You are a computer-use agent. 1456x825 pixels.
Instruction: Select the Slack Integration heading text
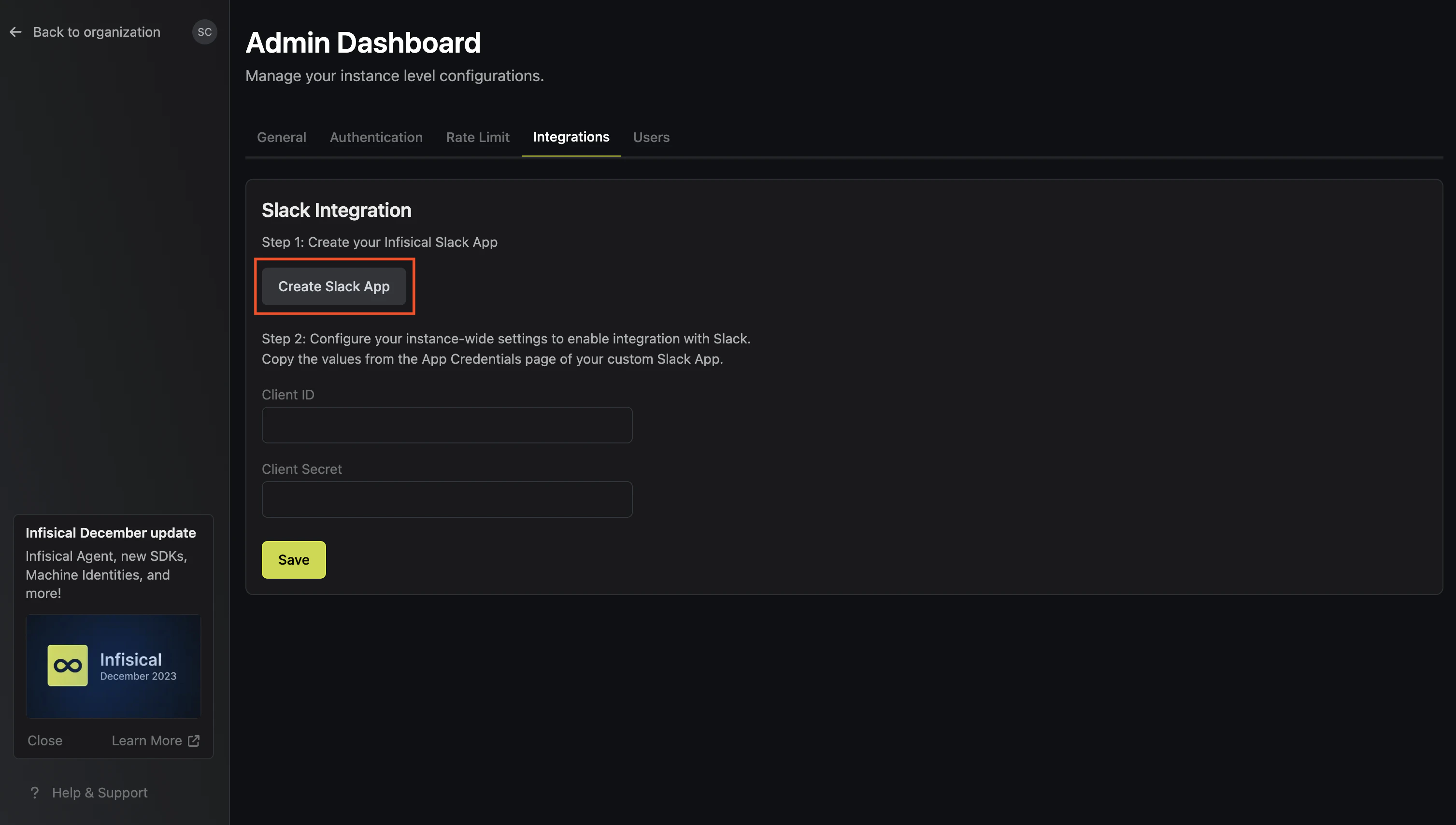337,210
